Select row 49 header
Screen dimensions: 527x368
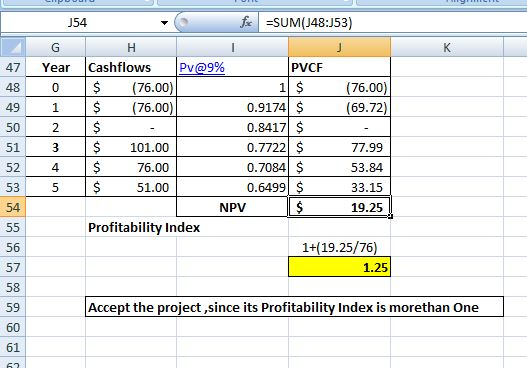click(13, 107)
